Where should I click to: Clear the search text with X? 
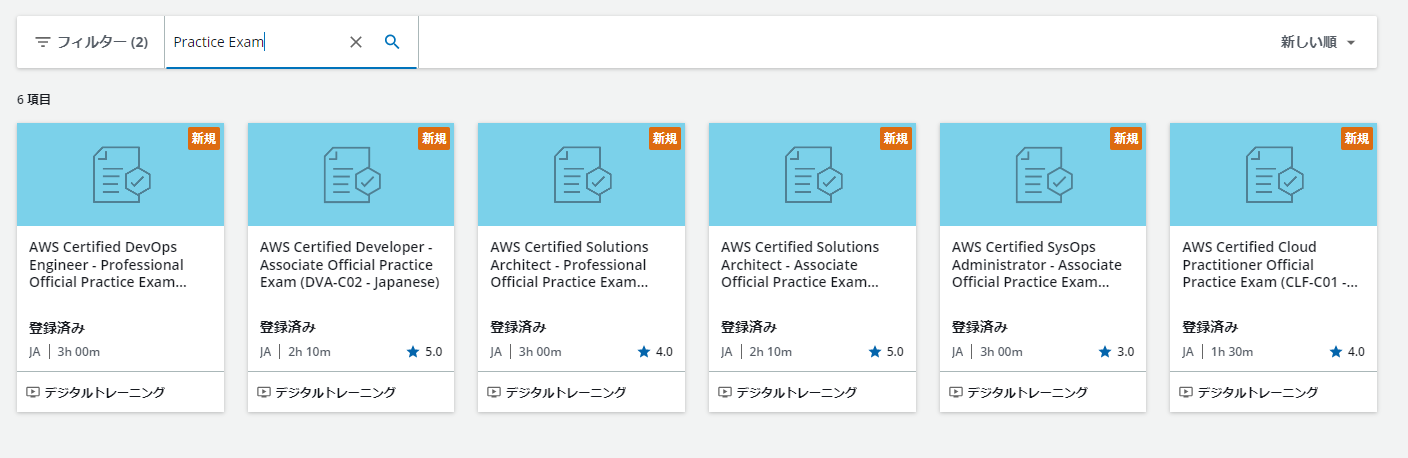coord(356,42)
